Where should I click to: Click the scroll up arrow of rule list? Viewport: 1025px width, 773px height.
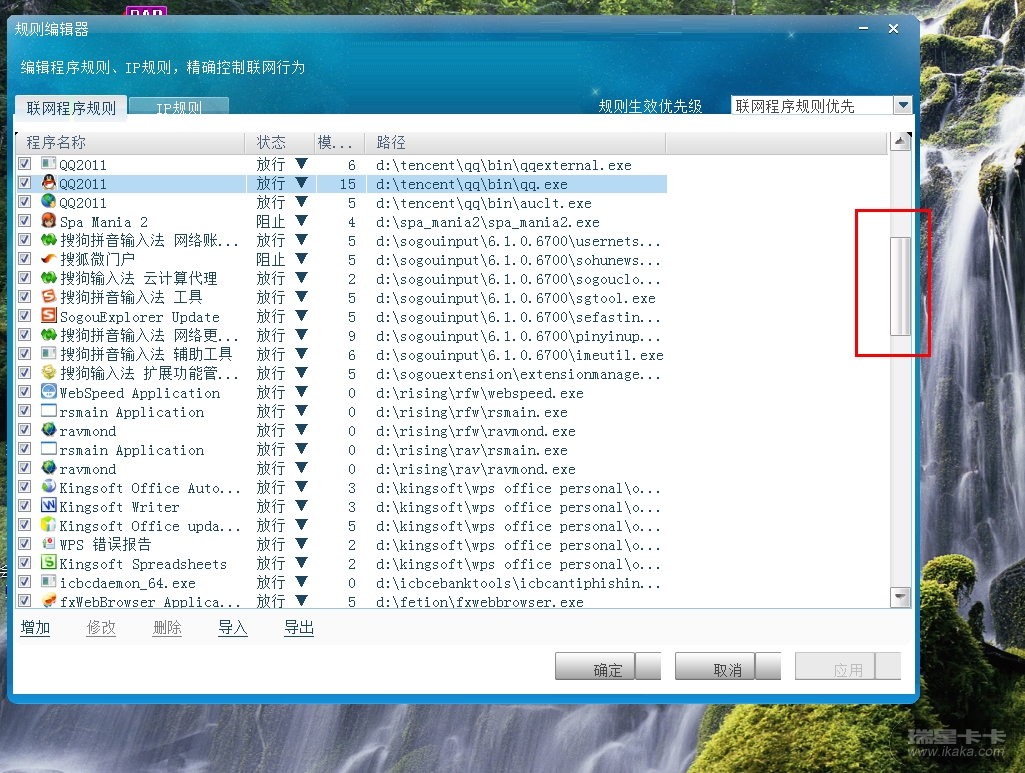(900, 141)
